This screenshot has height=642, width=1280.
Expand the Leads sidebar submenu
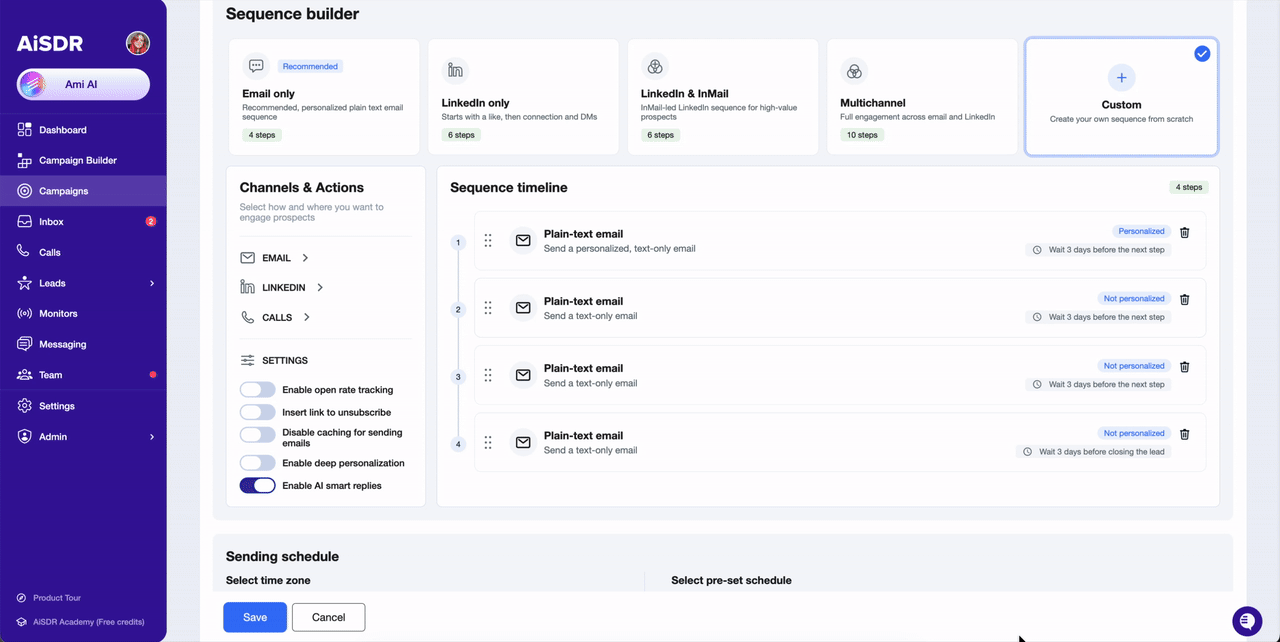[152, 283]
